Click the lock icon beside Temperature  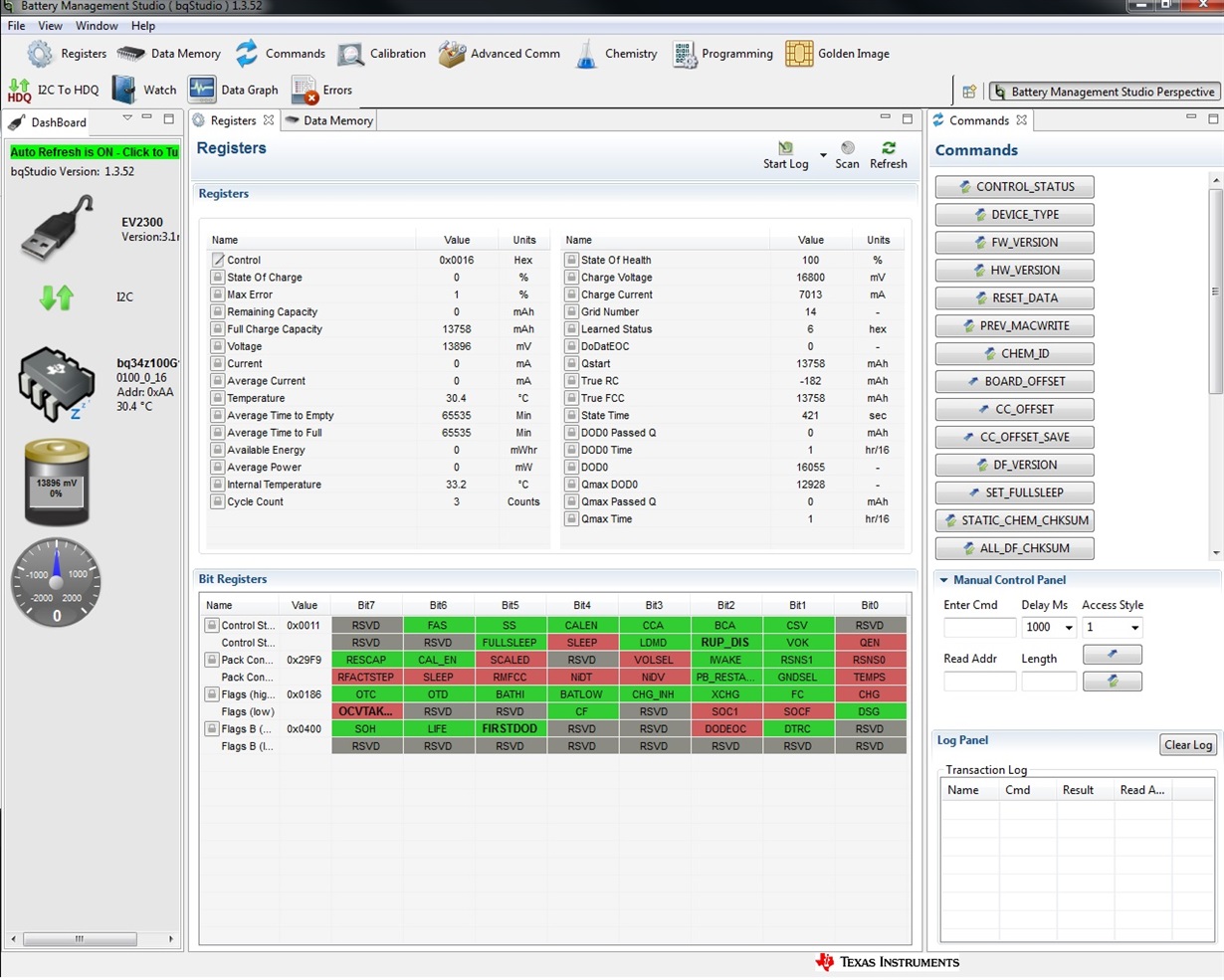click(x=218, y=398)
